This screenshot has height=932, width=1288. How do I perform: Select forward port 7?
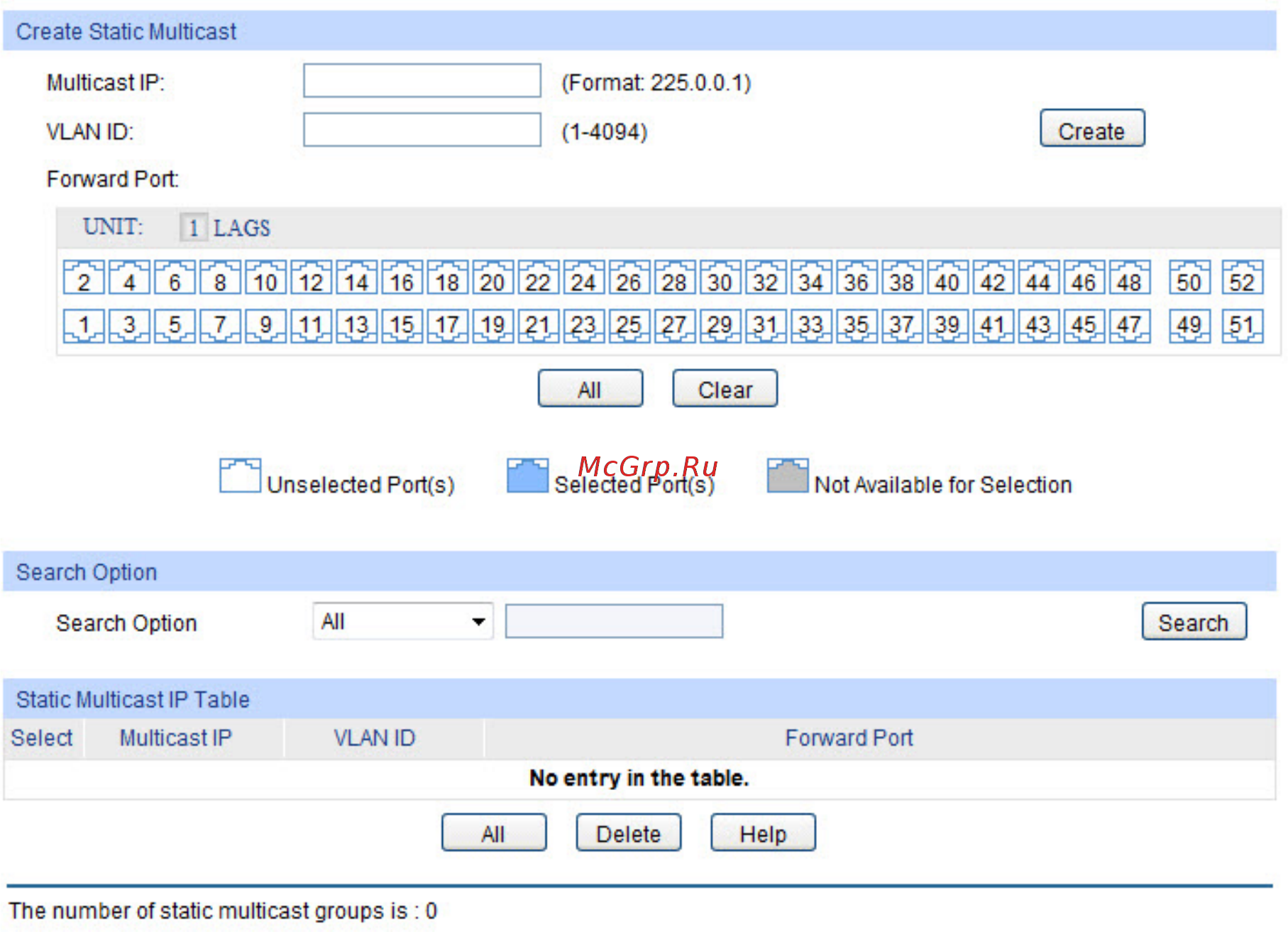click(220, 326)
